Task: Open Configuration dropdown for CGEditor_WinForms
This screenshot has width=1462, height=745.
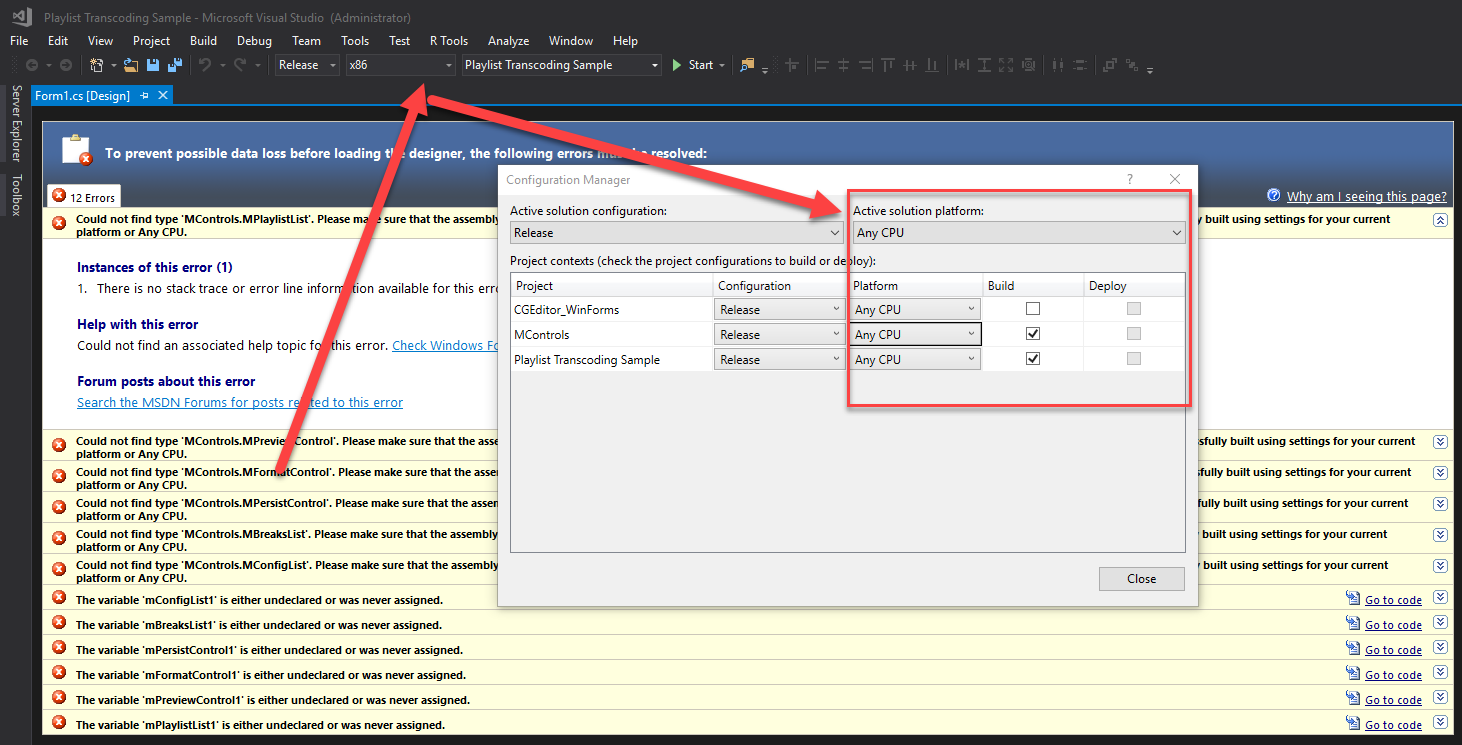Action: tap(780, 309)
